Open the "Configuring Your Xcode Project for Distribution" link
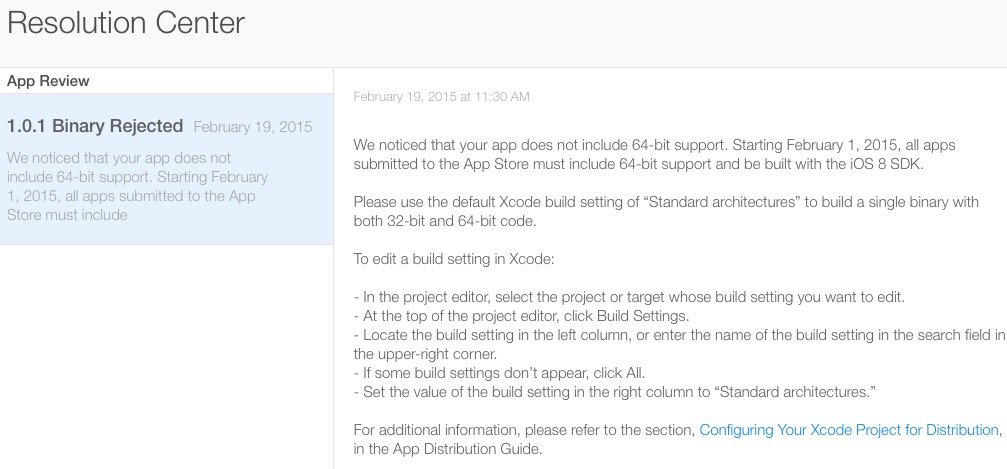The height and width of the screenshot is (469, 1007). (x=848, y=430)
